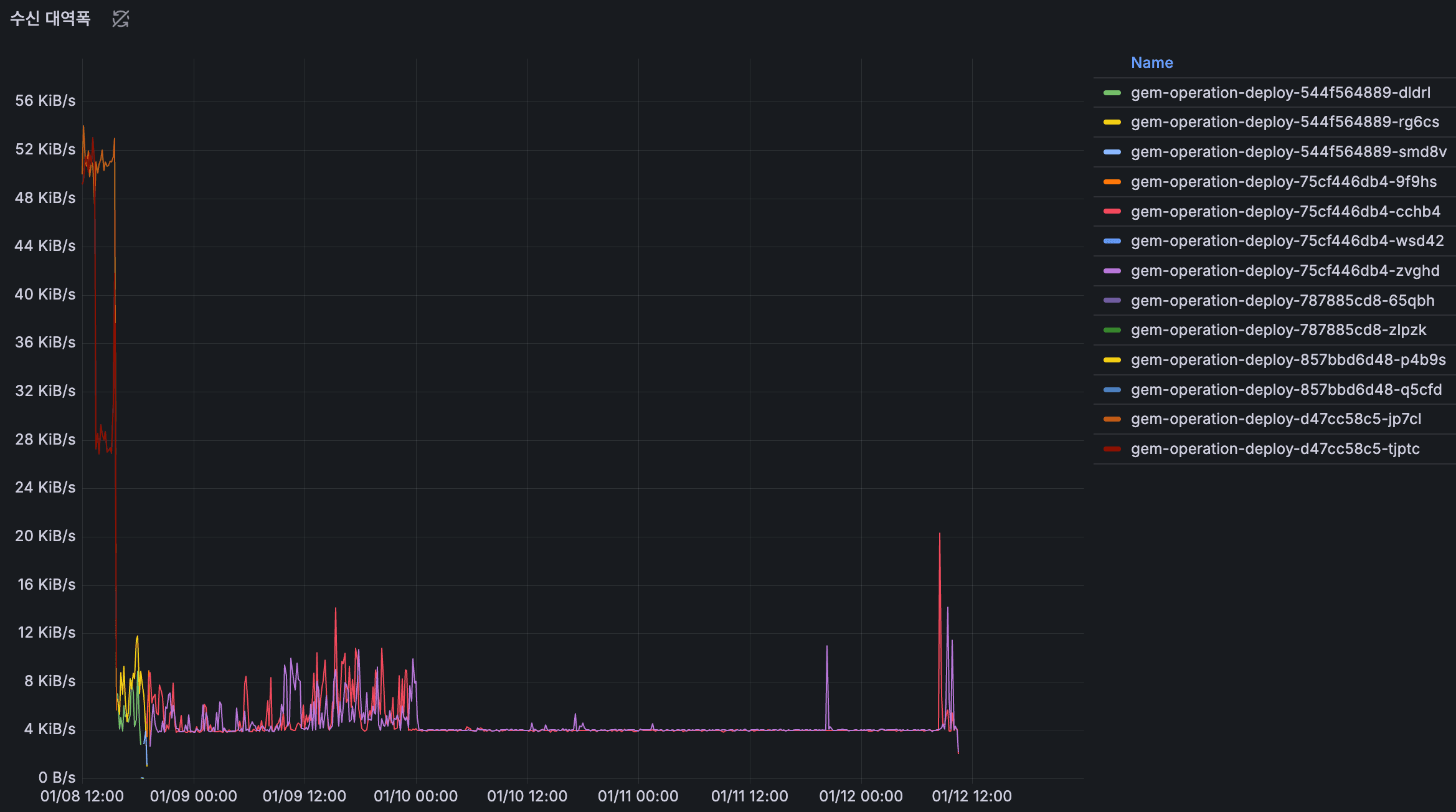Click the blue swatch for 857bbd6d48-q5cfd
The image size is (1456, 812).
[x=1112, y=390]
